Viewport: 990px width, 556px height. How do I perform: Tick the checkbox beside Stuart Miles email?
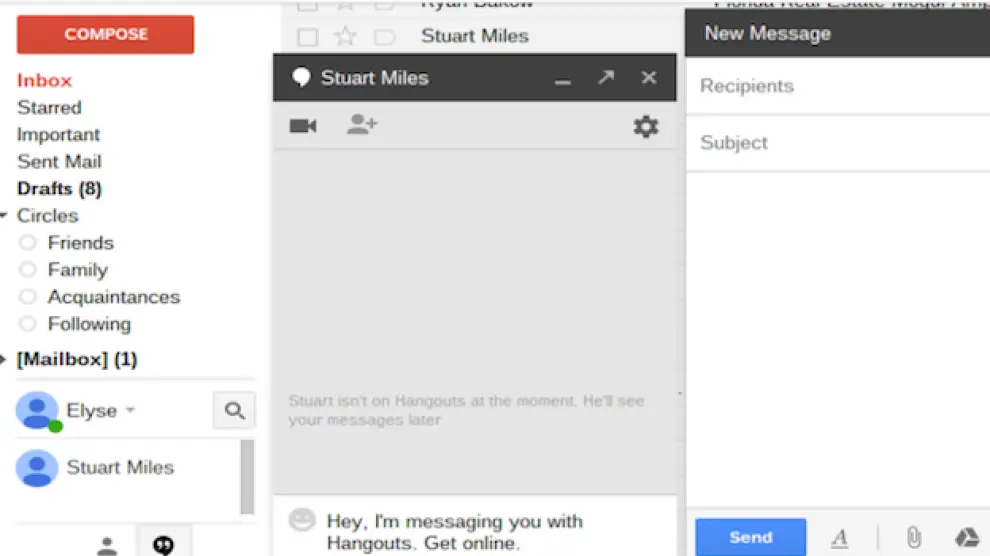pyautogui.click(x=308, y=37)
